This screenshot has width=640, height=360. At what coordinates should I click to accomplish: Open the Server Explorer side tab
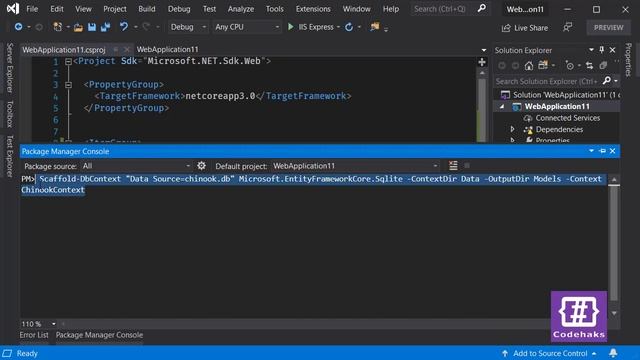tap(9, 68)
